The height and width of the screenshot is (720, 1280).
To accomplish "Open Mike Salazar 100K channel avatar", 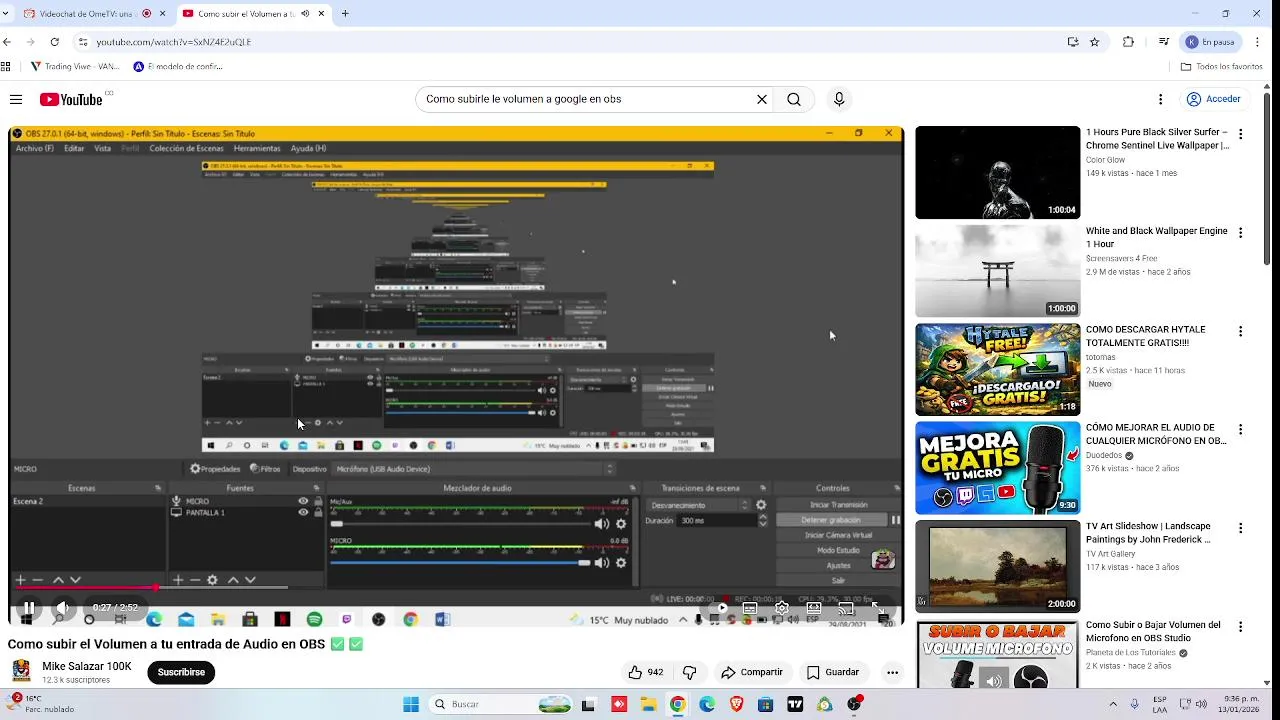I will pos(21,671).
